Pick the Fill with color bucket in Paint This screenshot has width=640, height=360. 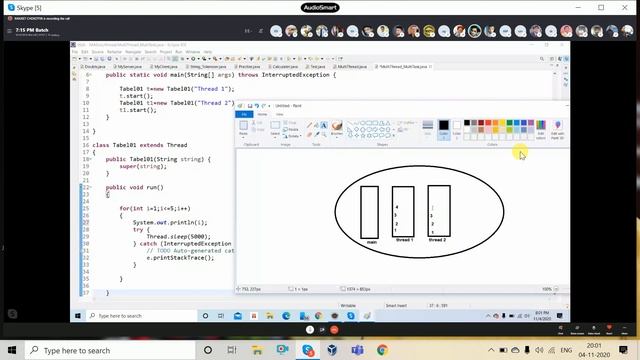(316, 124)
